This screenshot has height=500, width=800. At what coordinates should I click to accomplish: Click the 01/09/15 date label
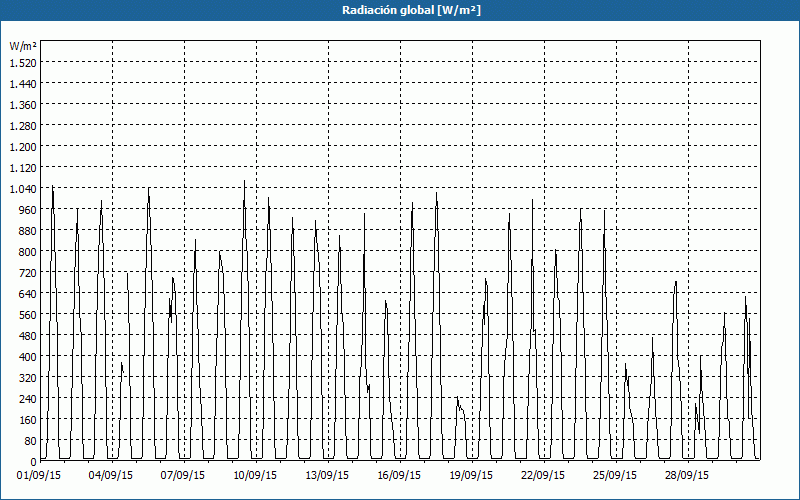tap(39, 476)
